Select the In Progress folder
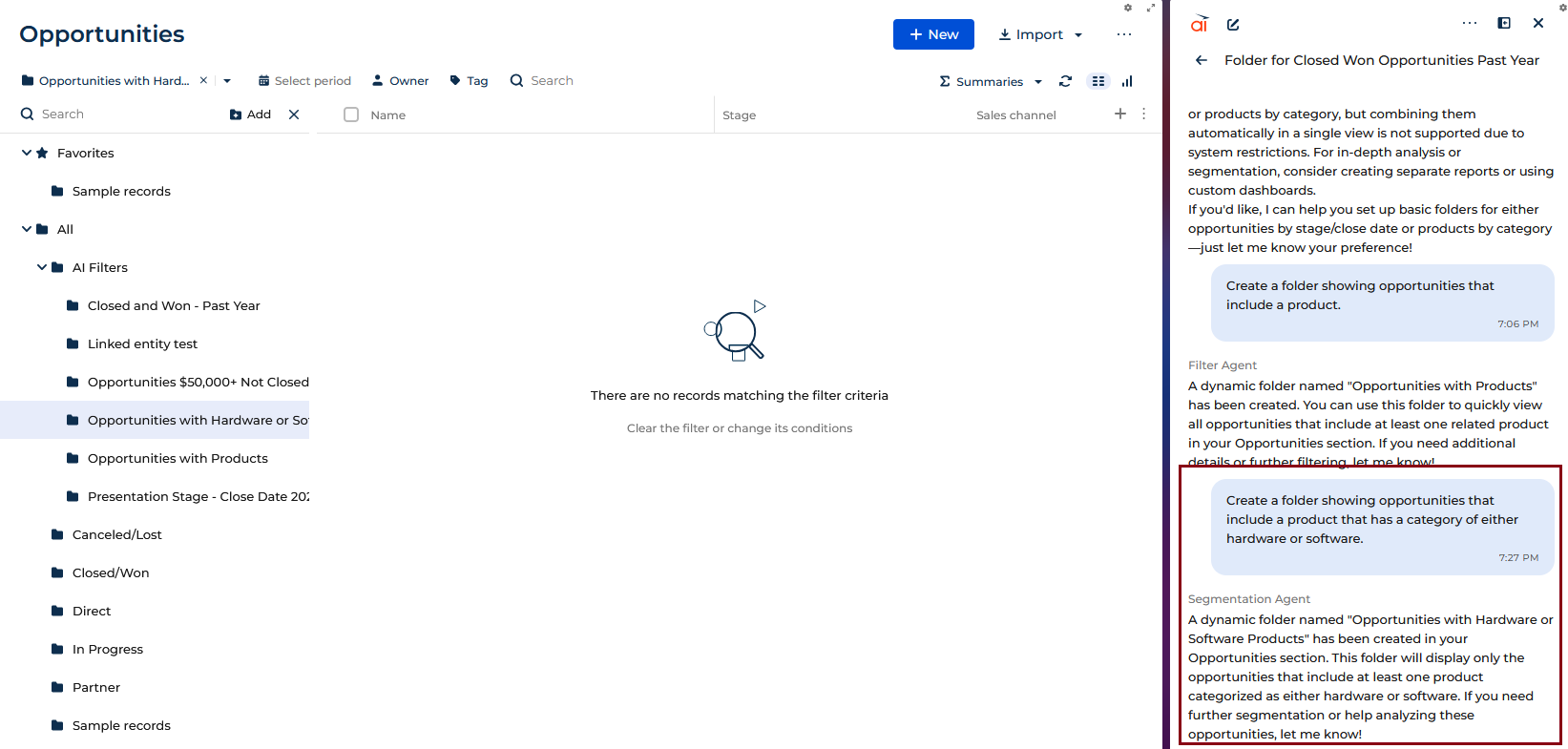This screenshot has width=1568, height=749. tap(108, 649)
